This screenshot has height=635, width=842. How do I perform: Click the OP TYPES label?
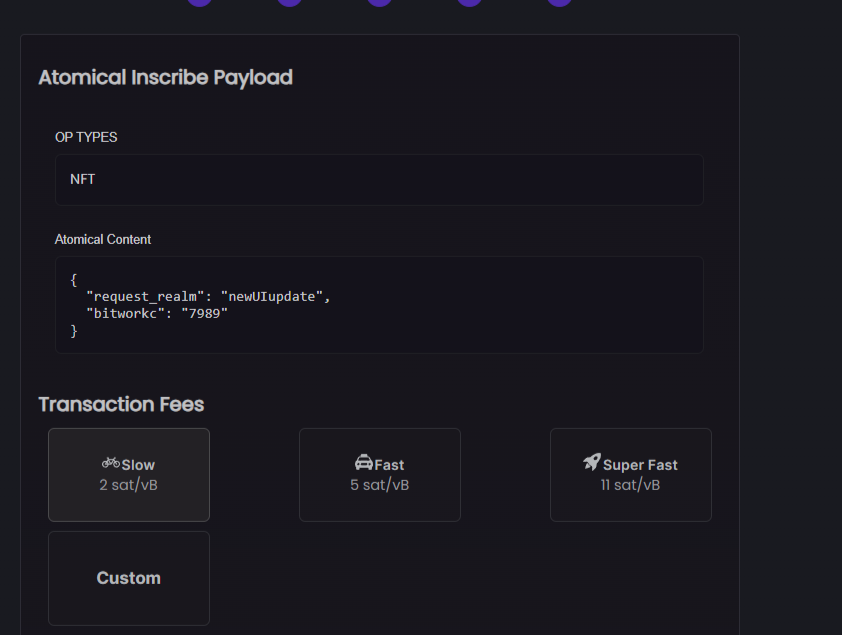(x=86, y=137)
